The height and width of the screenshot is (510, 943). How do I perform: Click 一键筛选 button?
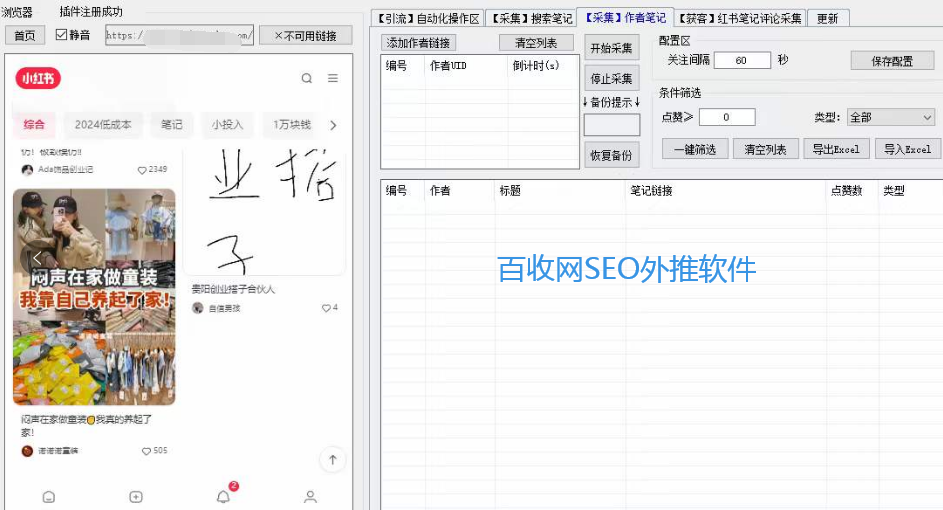tap(695, 149)
